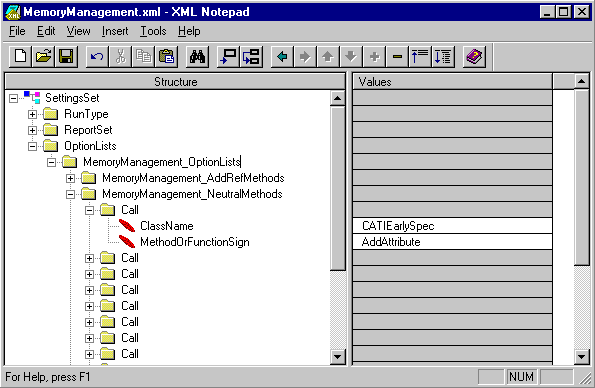
Task: Click the yellow minus sign toolbar icon
Action: 397,57
